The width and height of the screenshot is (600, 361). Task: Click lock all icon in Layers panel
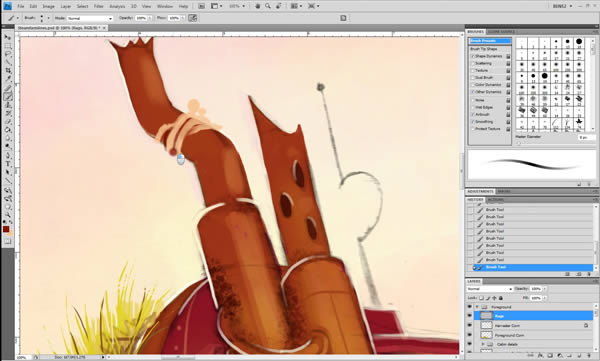501,298
